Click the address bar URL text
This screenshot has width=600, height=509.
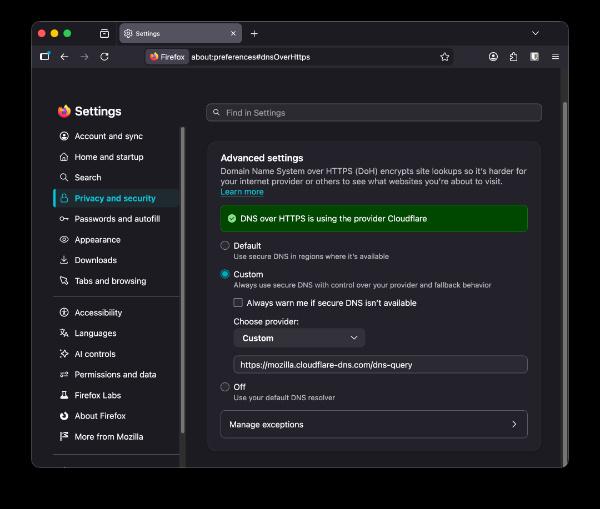pos(251,57)
